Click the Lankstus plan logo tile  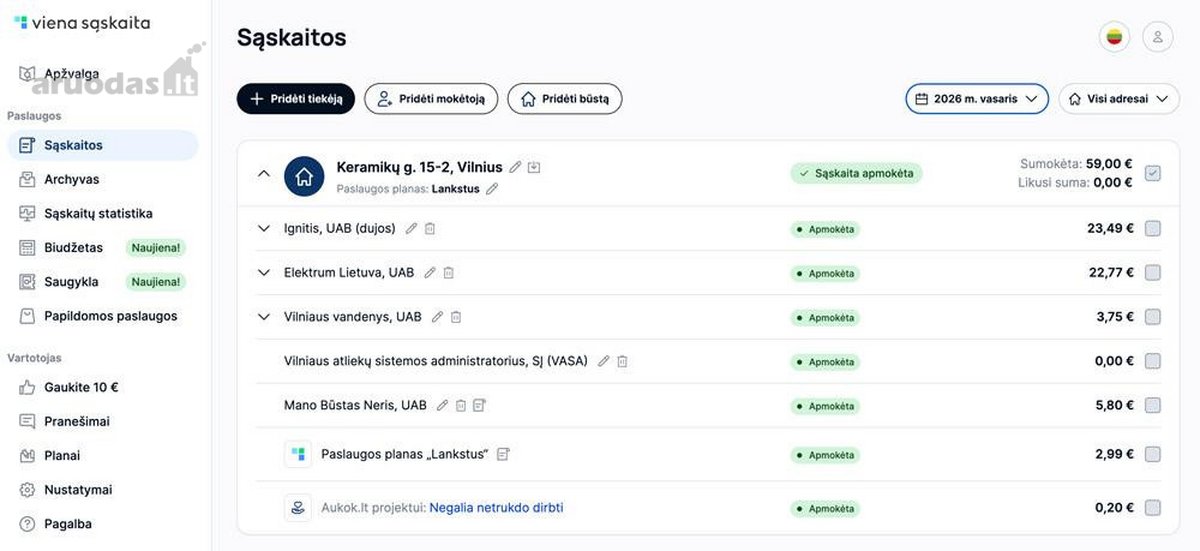[298, 454]
